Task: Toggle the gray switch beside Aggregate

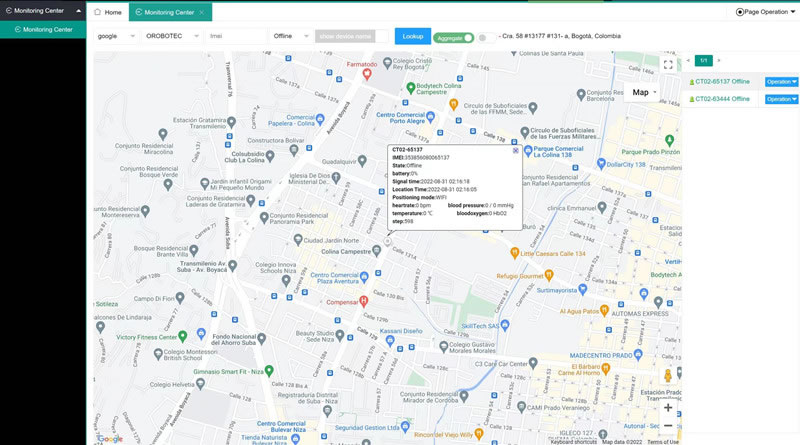Action: [486, 38]
